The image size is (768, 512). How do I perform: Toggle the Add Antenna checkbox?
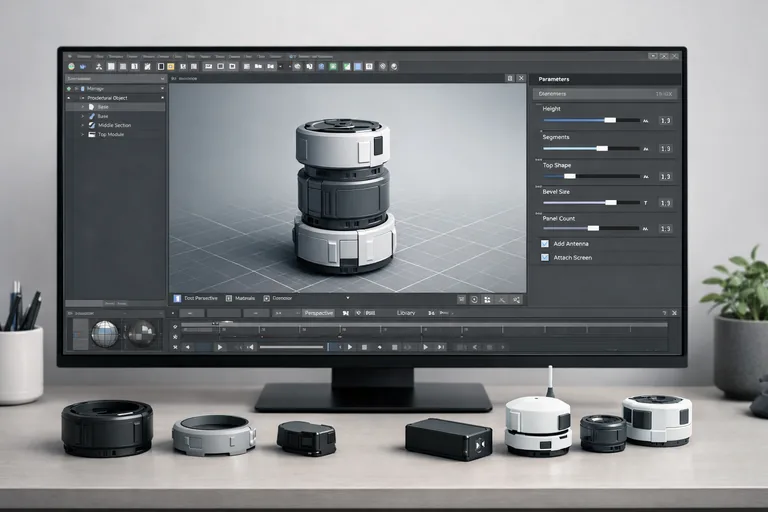(545, 243)
